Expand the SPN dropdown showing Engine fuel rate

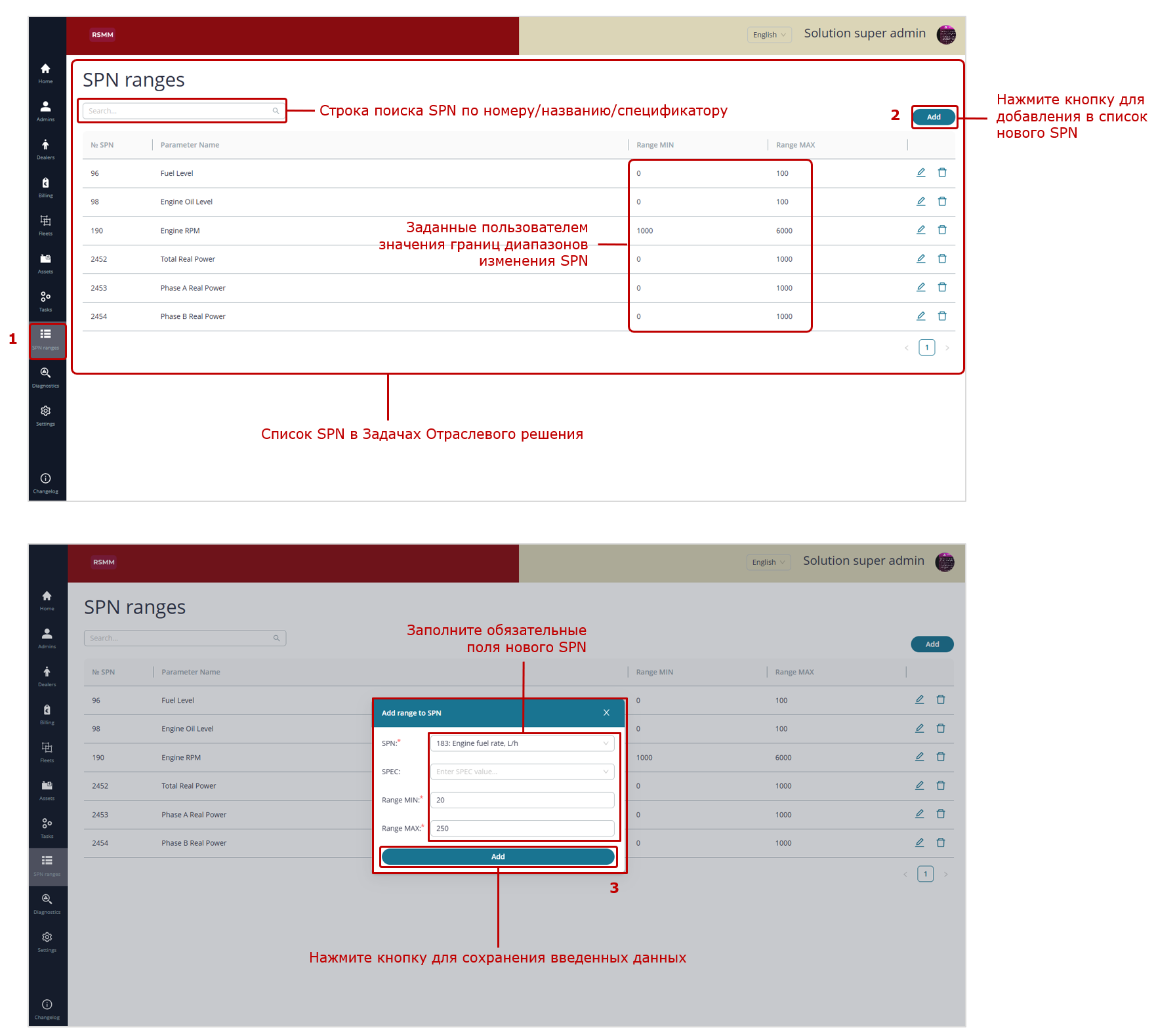click(x=522, y=743)
